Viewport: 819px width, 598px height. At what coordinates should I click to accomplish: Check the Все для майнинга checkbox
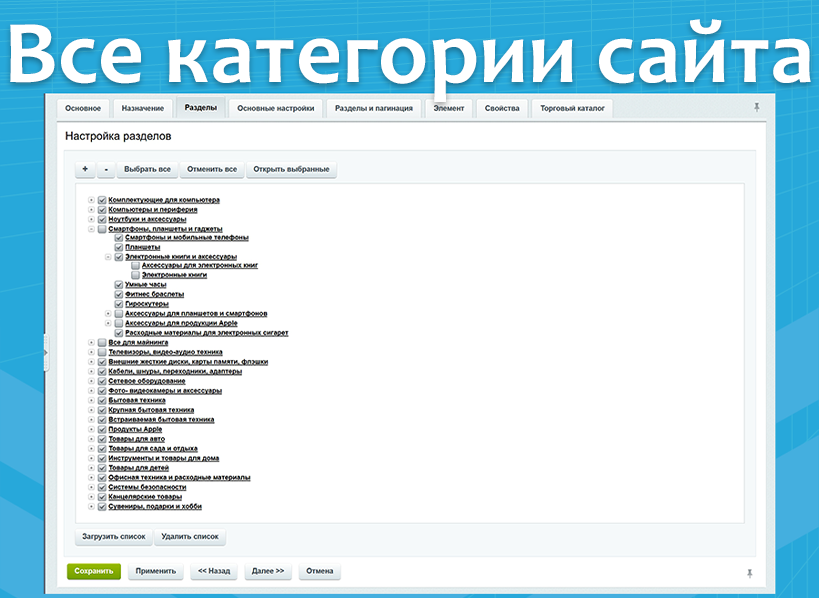[x=102, y=343]
